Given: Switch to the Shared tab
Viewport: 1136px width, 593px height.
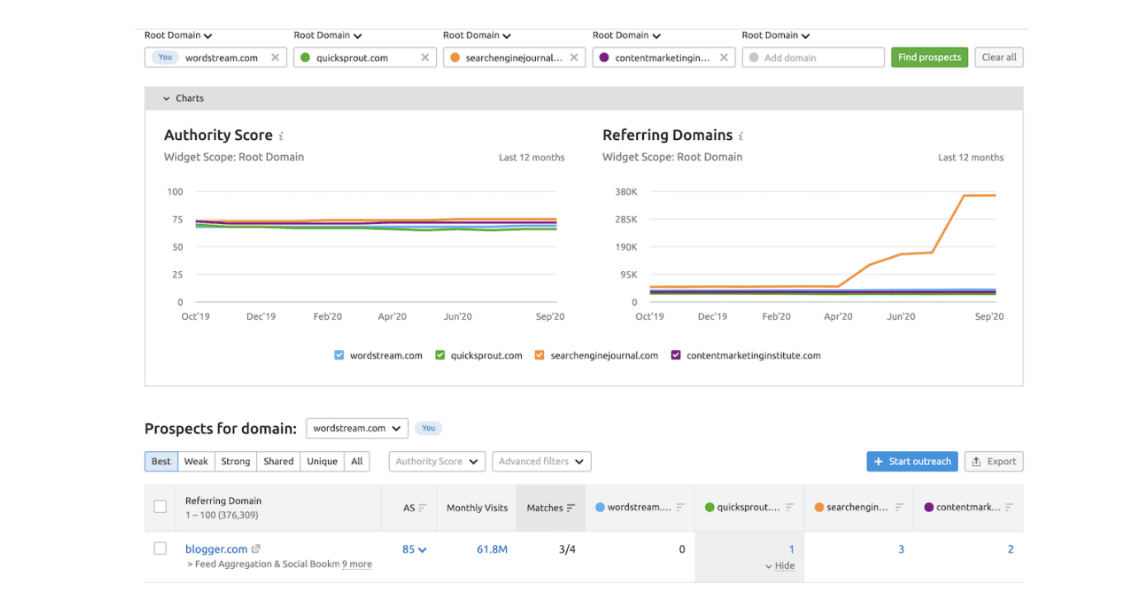Looking at the screenshot, I should click(x=278, y=461).
